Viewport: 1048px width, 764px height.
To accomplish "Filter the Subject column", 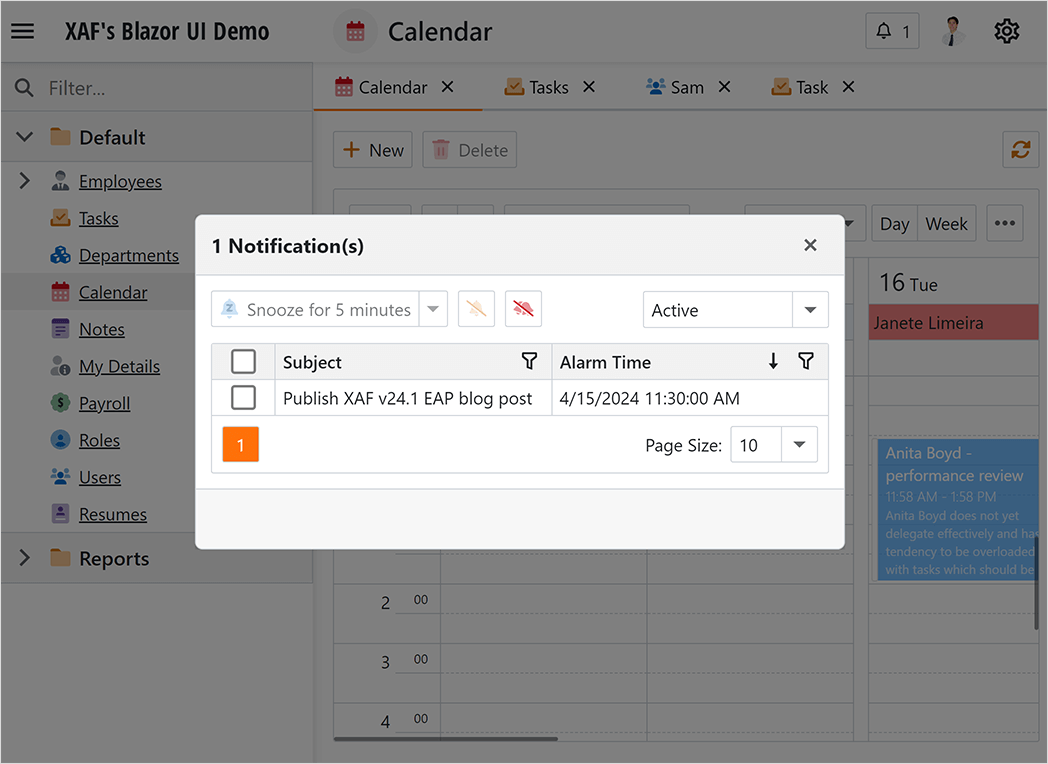I will pyautogui.click(x=530, y=361).
